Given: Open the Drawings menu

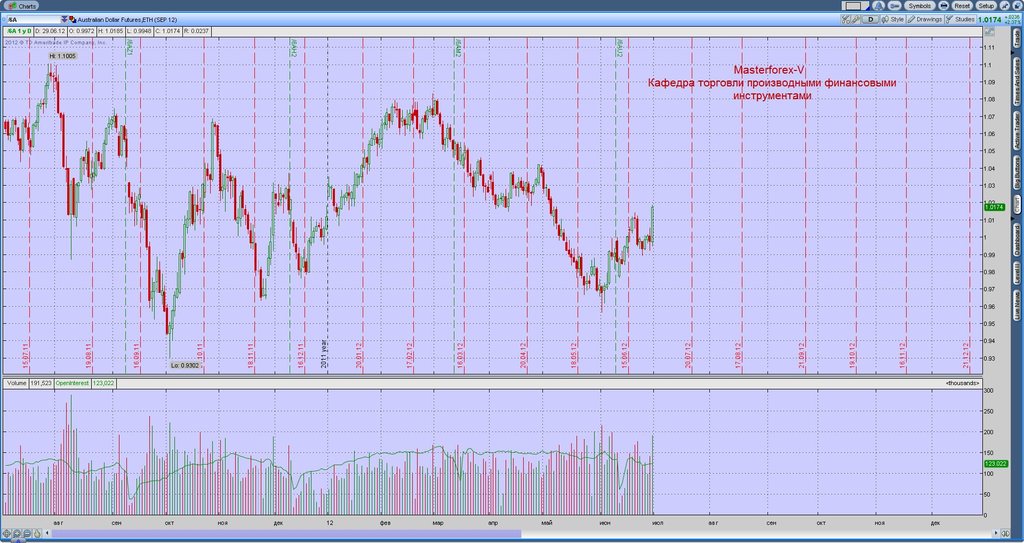Looking at the screenshot, I should 925,20.
